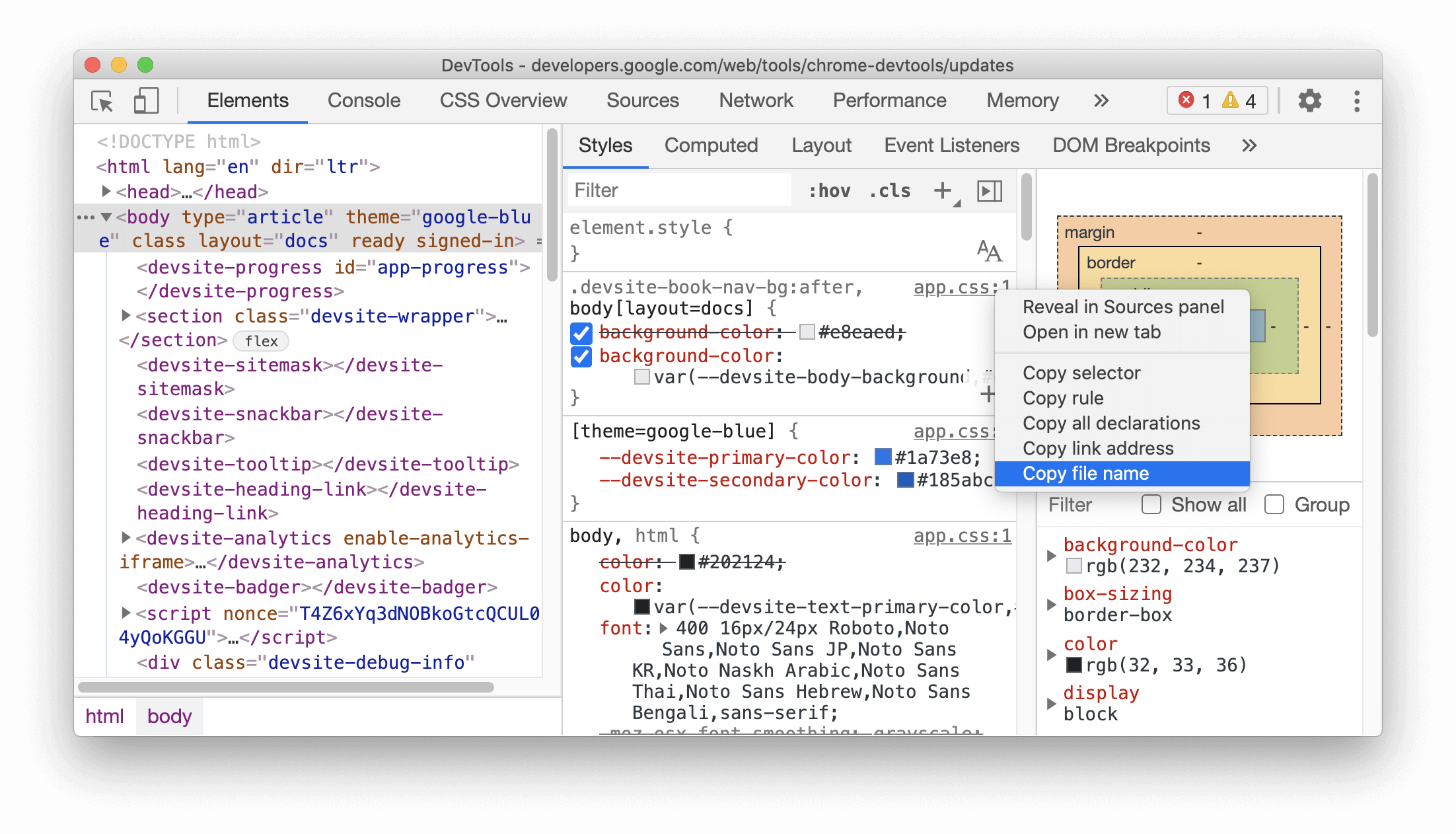Click the more tools overflow icon
This screenshot has width=1456, height=834.
(1102, 101)
